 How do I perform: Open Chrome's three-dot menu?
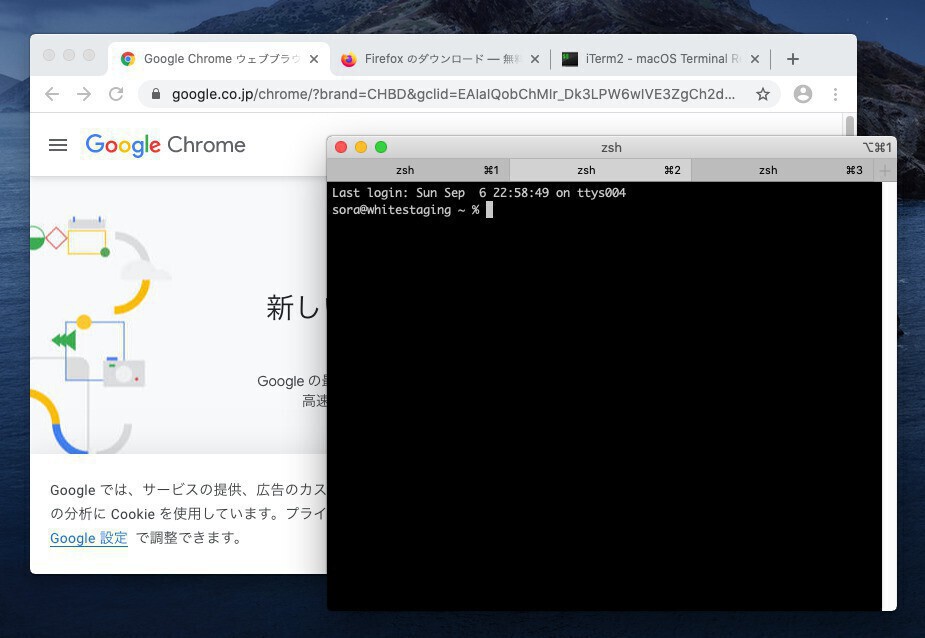click(x=835, y=94)
